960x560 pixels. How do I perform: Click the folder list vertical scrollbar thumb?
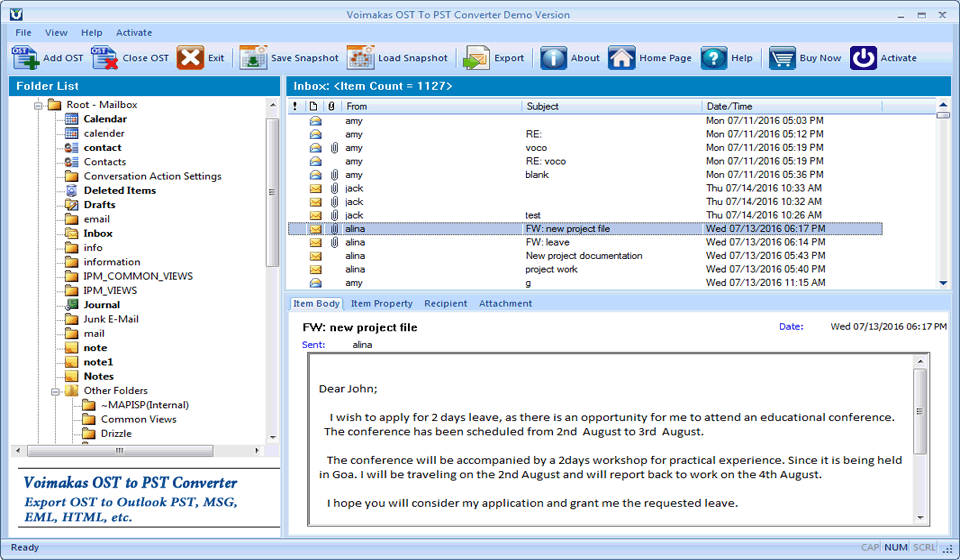click(x=272, y=193)
